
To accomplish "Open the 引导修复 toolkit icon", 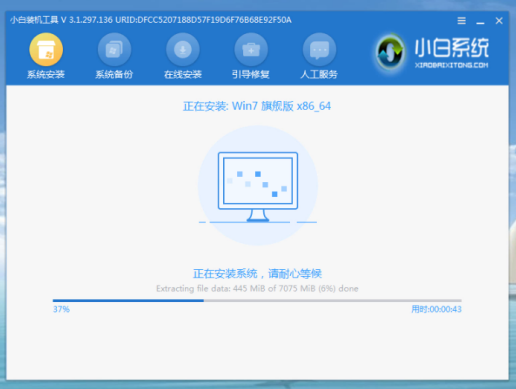I will pos(251,49).
